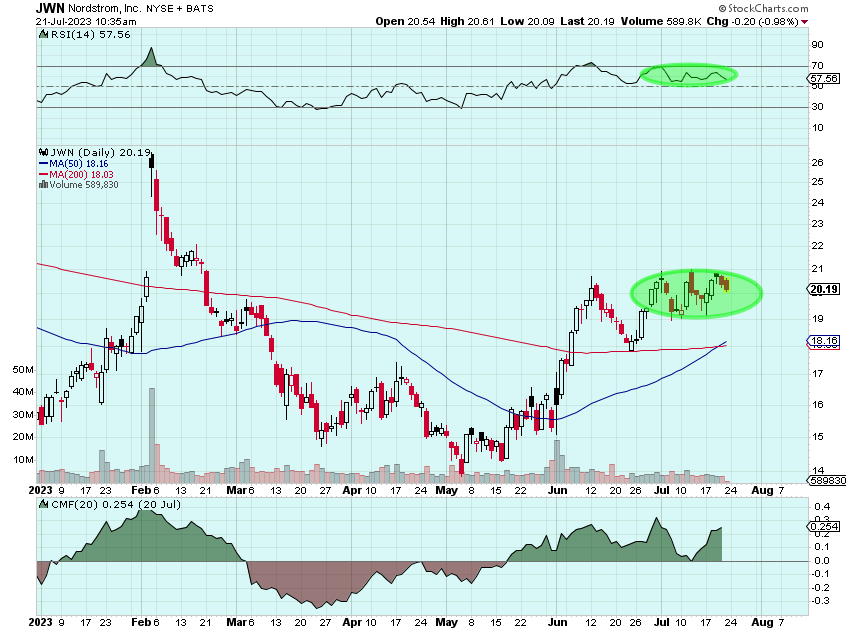The height and width of the screenshot is (629, 858).
Task: Click the volume bars icon in legend
Action: pyautogui.click(x=43, y=185)
